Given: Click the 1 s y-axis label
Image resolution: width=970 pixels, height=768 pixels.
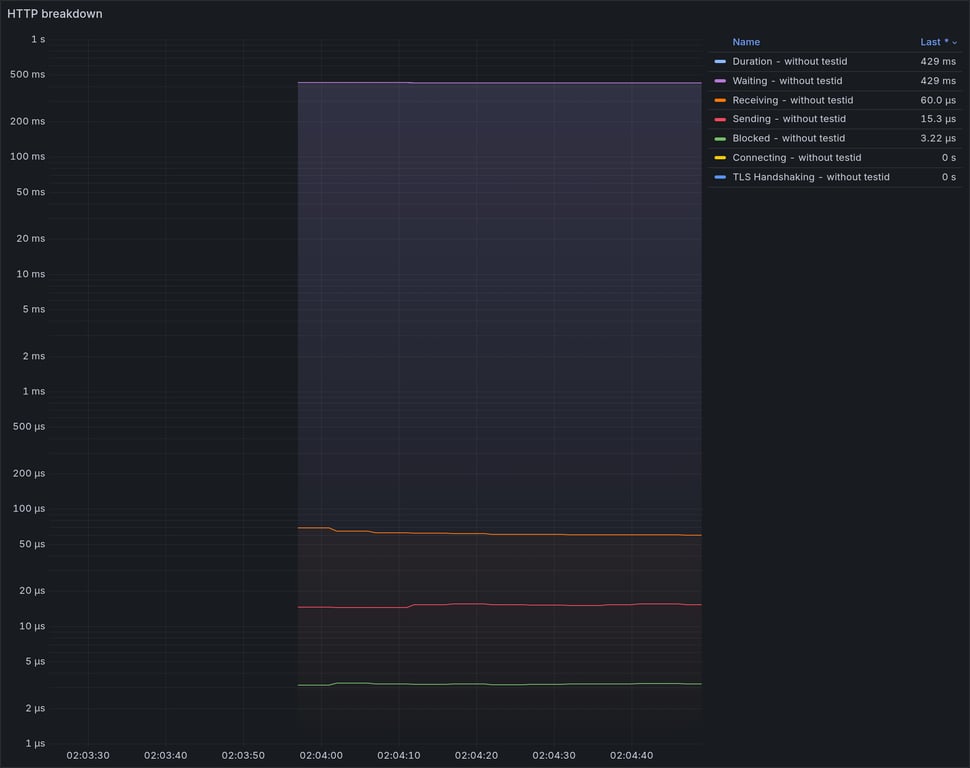Looking at the screenshot, I should pyautogui.click(x=38, y=39).
